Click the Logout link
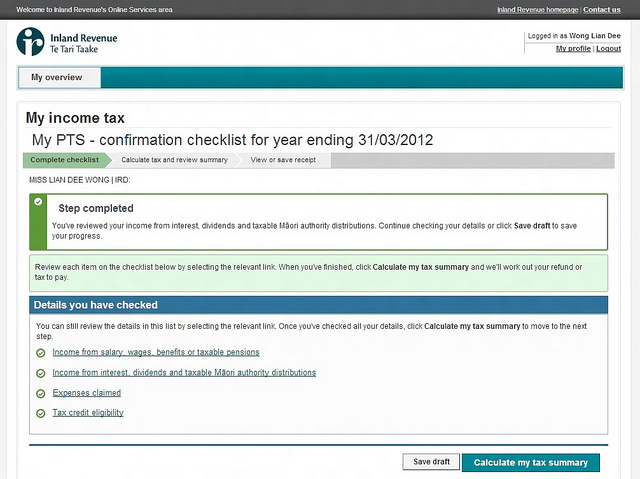This screenshot has width=640, height=479. 608,49
